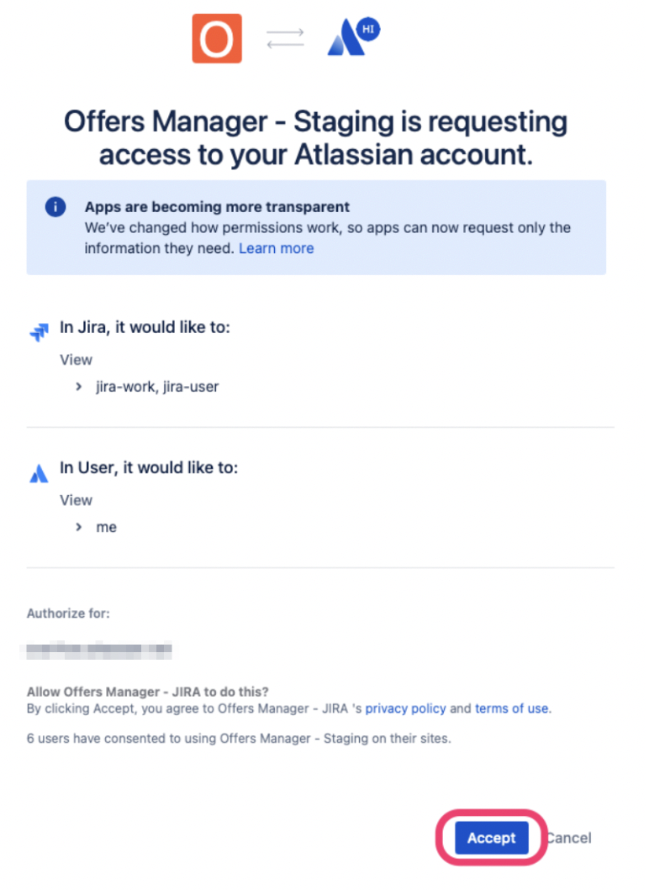Screen dimensions: 646x890
Task: Click the Jira product icon
Action: (x=39, y=332)
